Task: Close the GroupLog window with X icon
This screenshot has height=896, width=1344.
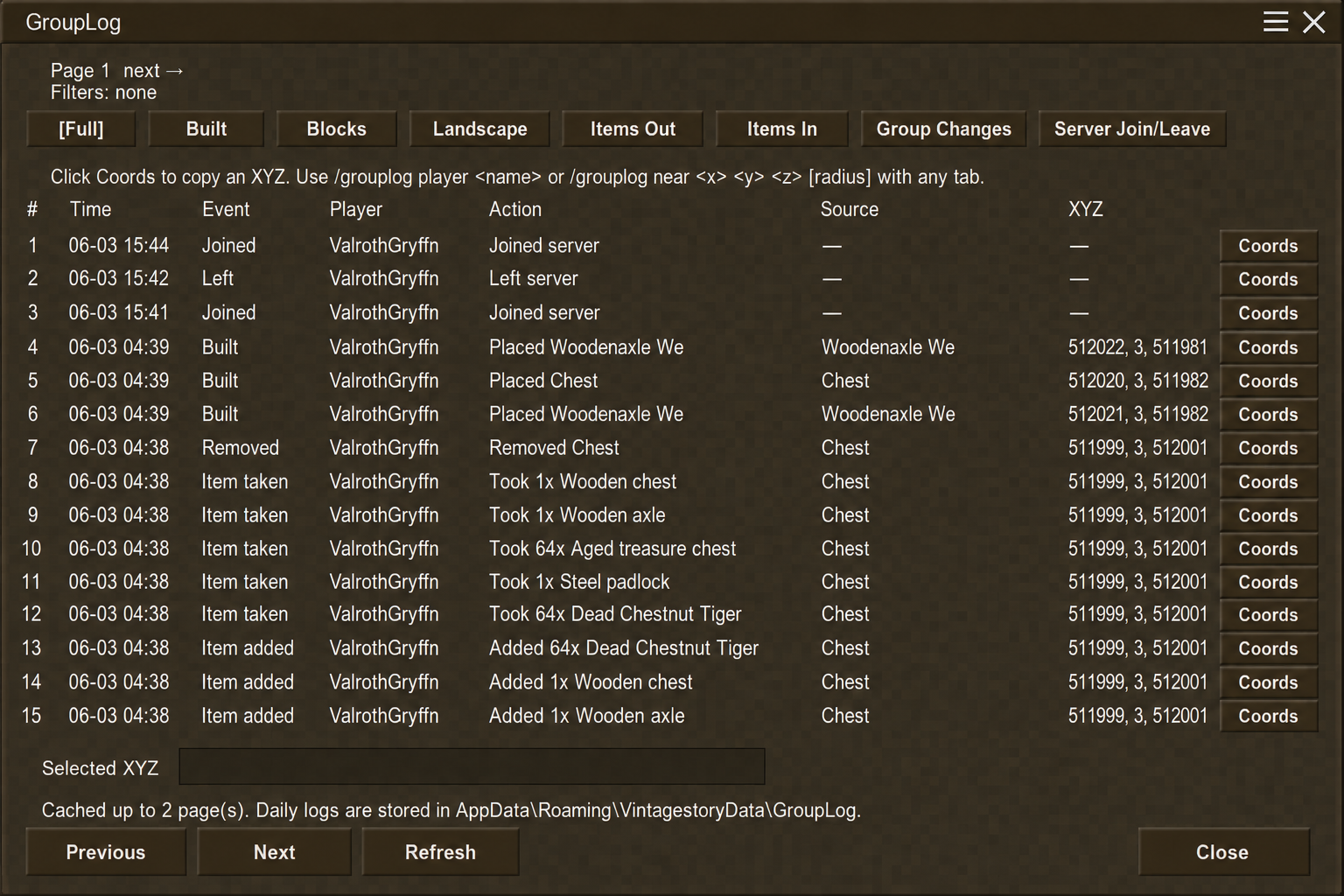Action: point(1314,22)
